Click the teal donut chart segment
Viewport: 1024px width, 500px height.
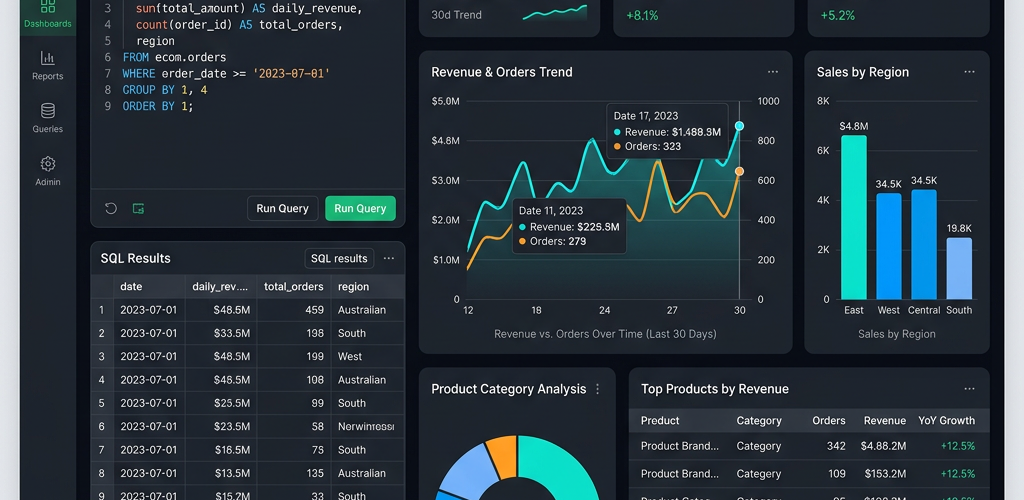coord(558,467)
